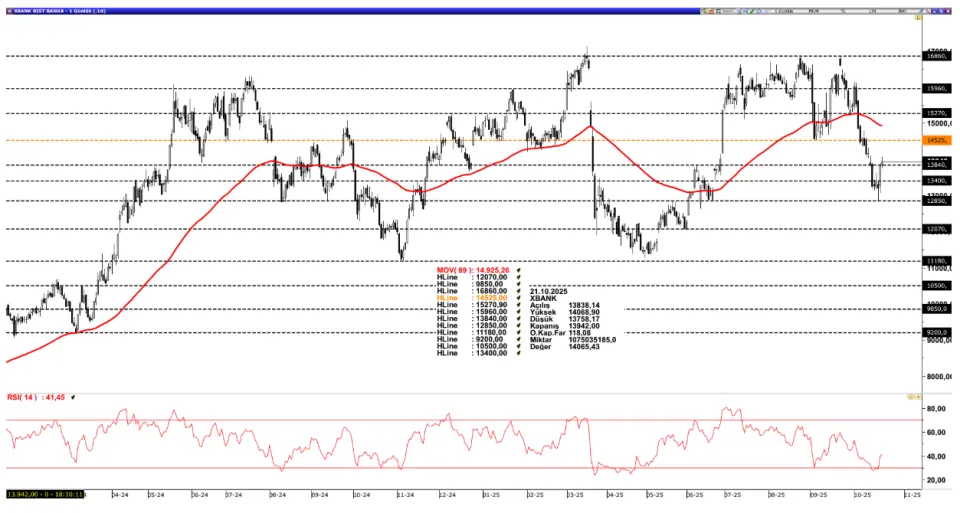The image size is (960, 513).
Task: Click the 16860 price label on axis
Action: [x=936, y=57]
